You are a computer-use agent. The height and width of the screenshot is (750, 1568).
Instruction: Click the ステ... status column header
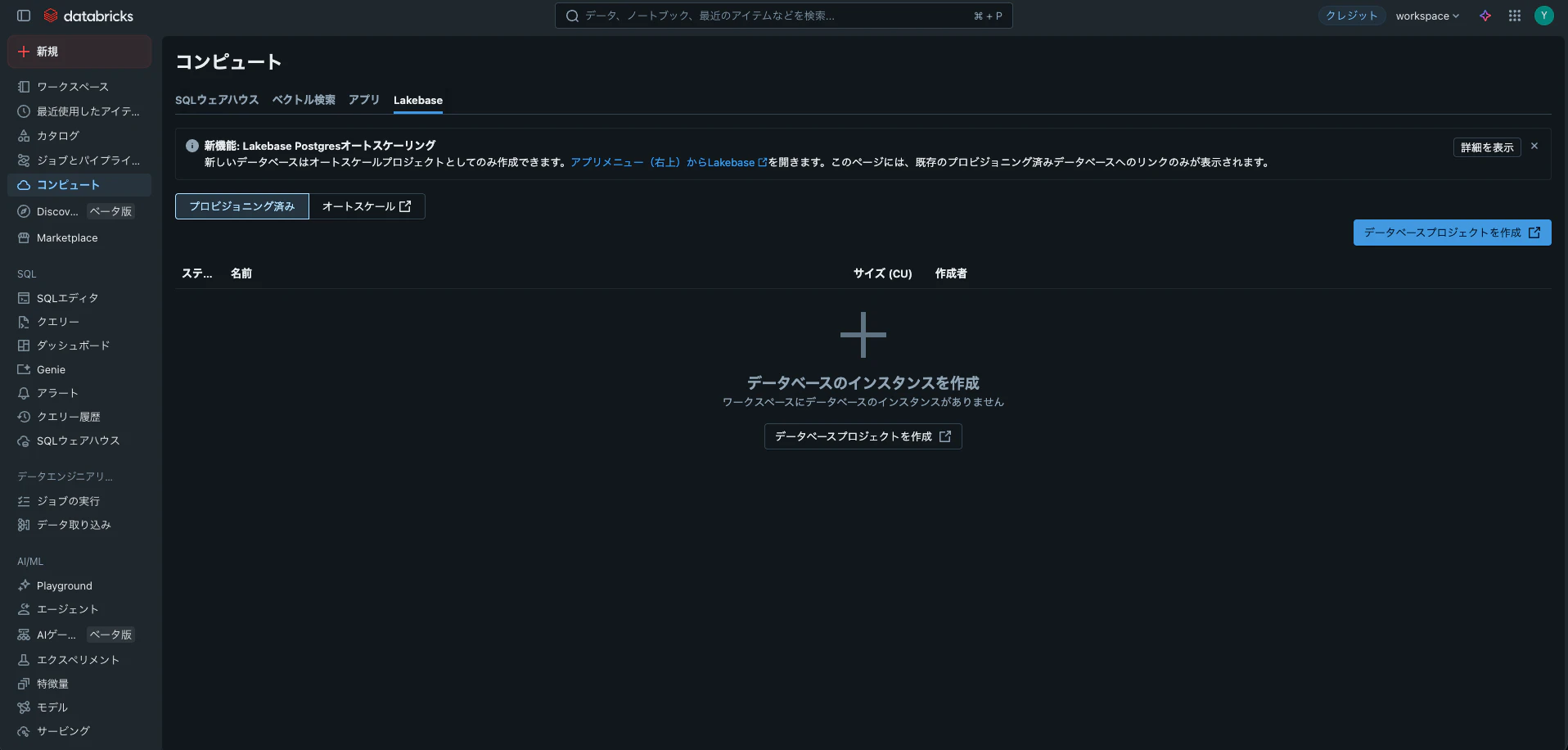(197, 273)
